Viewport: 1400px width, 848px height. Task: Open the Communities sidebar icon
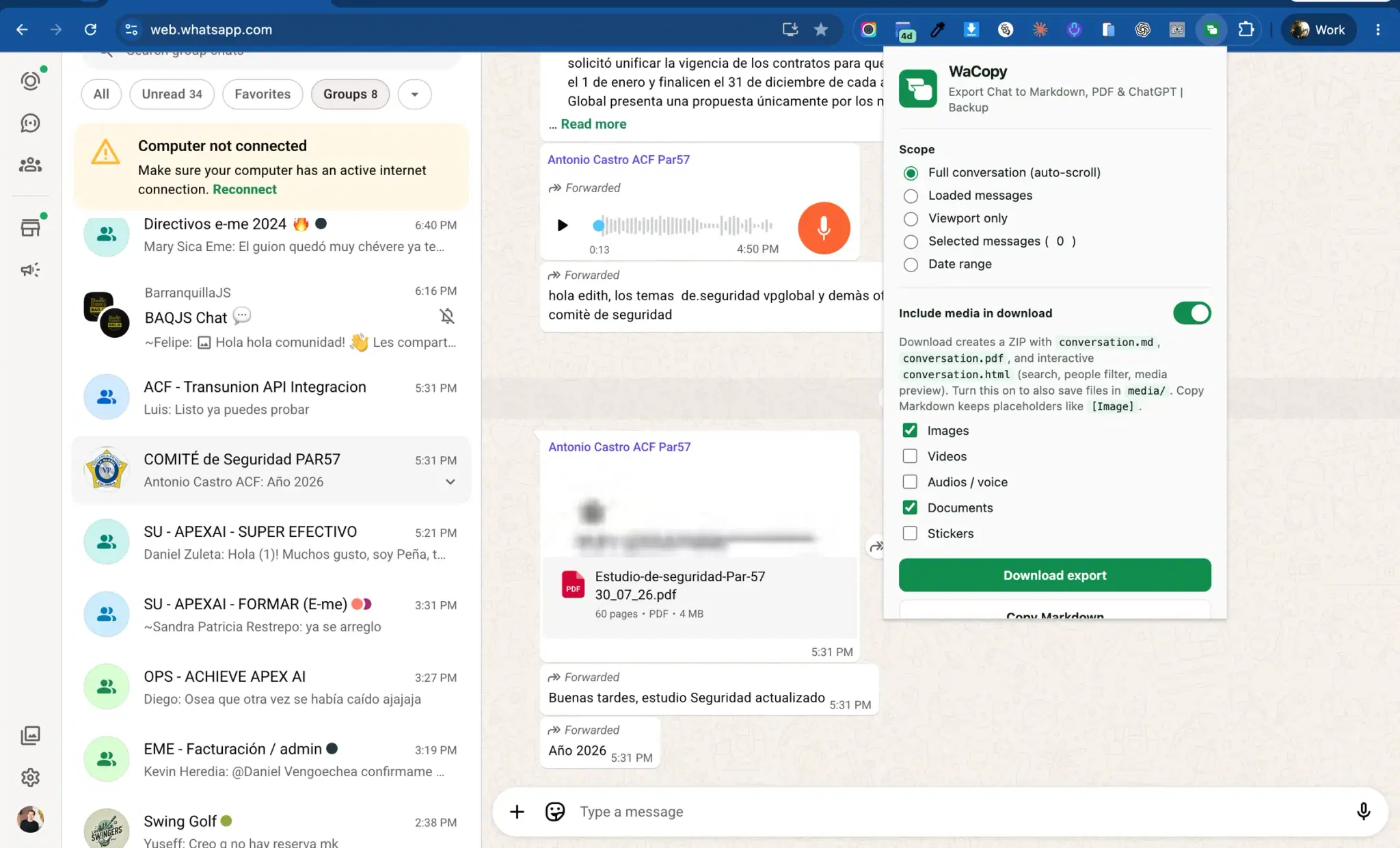click(30, 165)
